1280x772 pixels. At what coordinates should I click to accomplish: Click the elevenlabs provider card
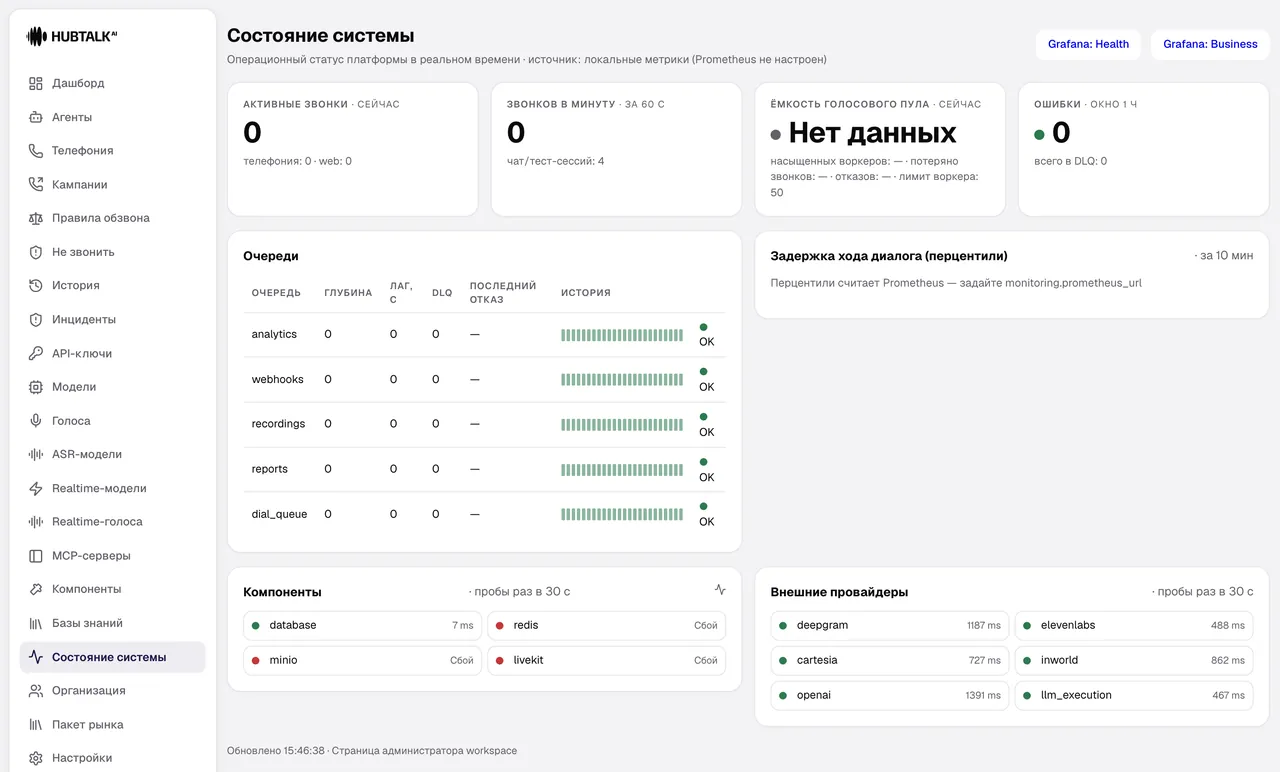tap(1134, 625)
